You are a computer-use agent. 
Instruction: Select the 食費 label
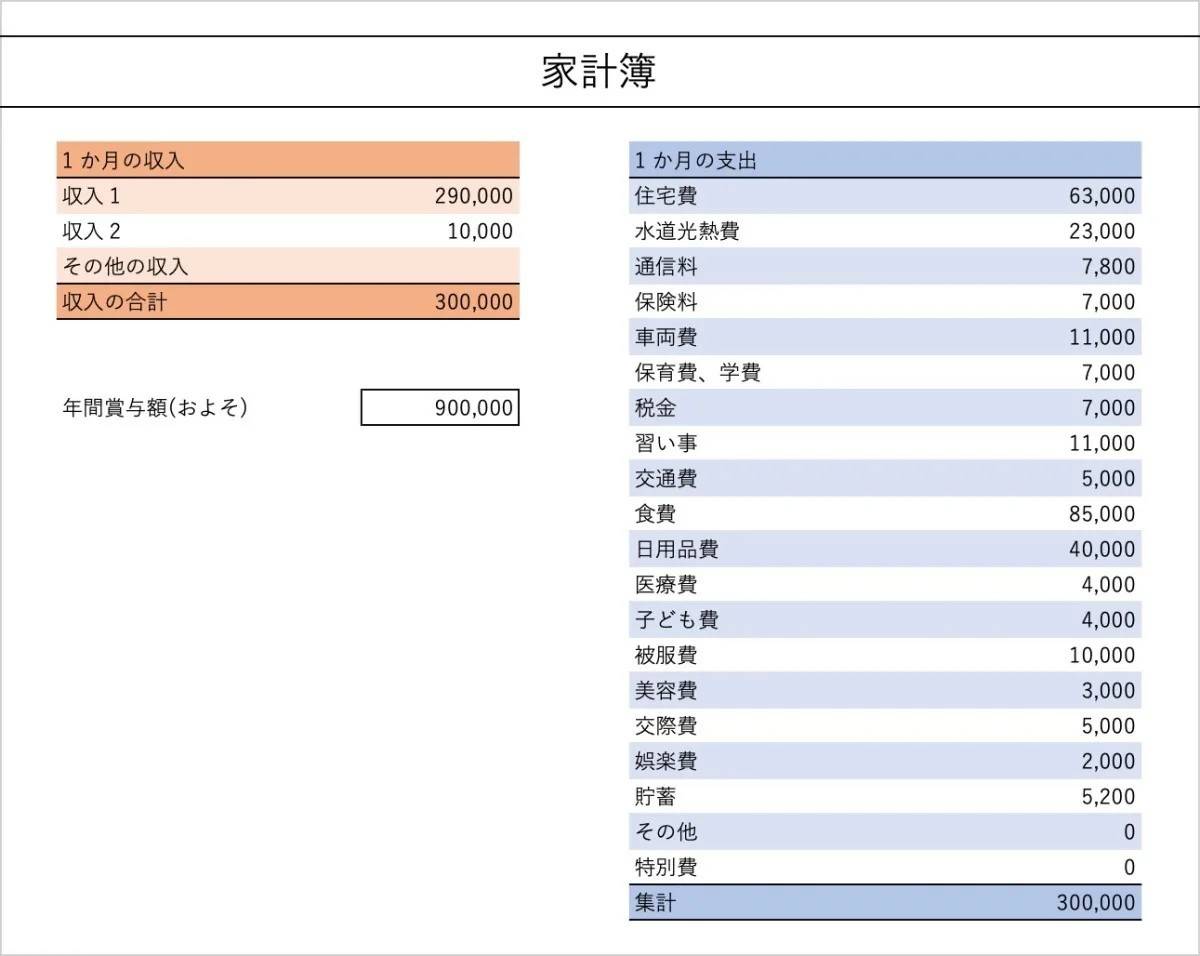656,514
